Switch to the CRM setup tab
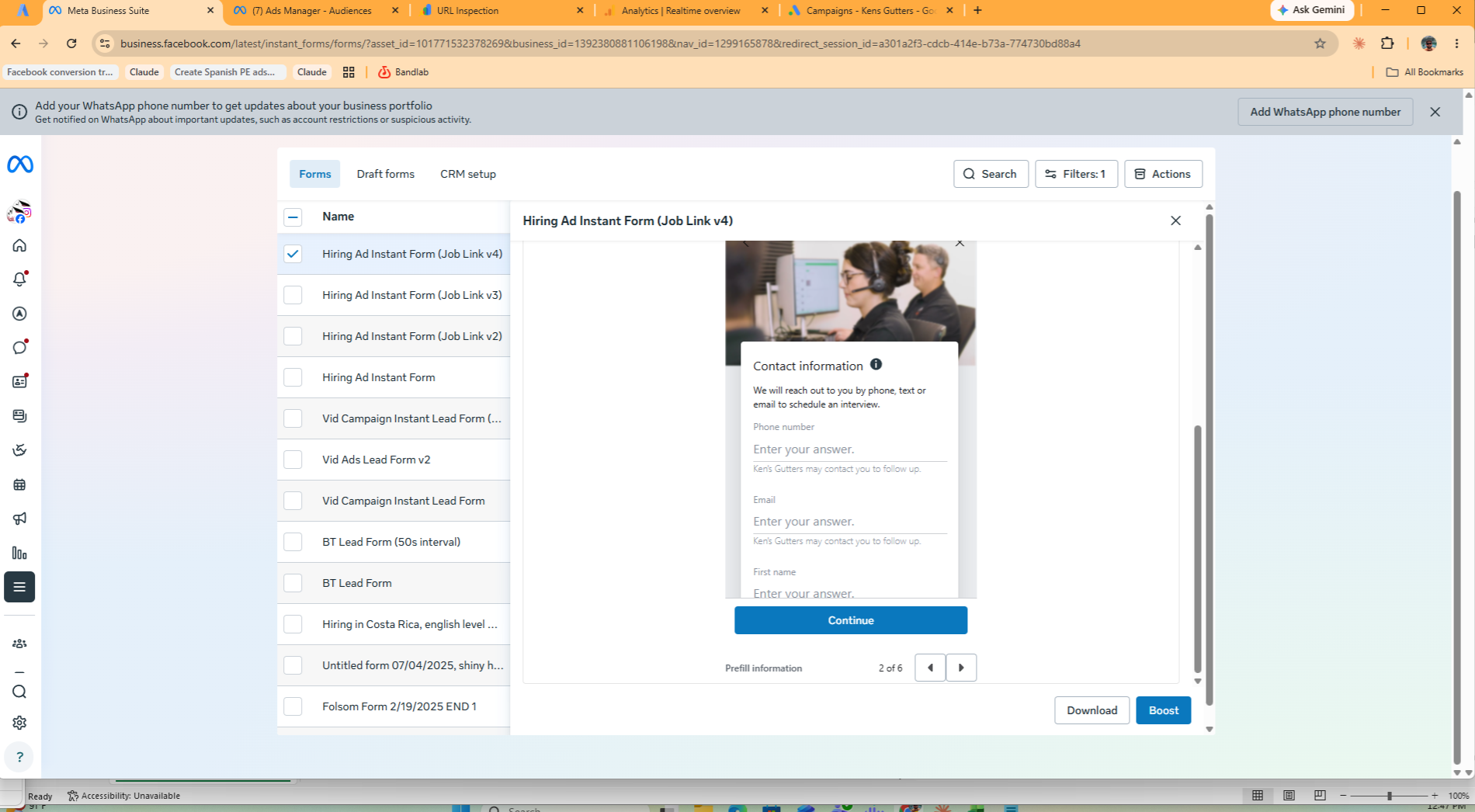Screen dimensions: 1475x812 pos(468,174)
